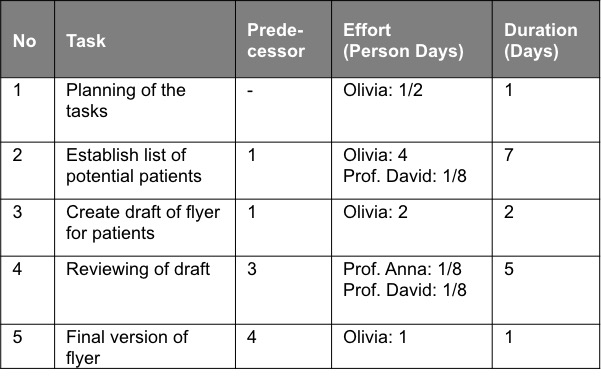
Task: Click the 'Reviewing of draft' cell
Action: click(x=145, y=290)
